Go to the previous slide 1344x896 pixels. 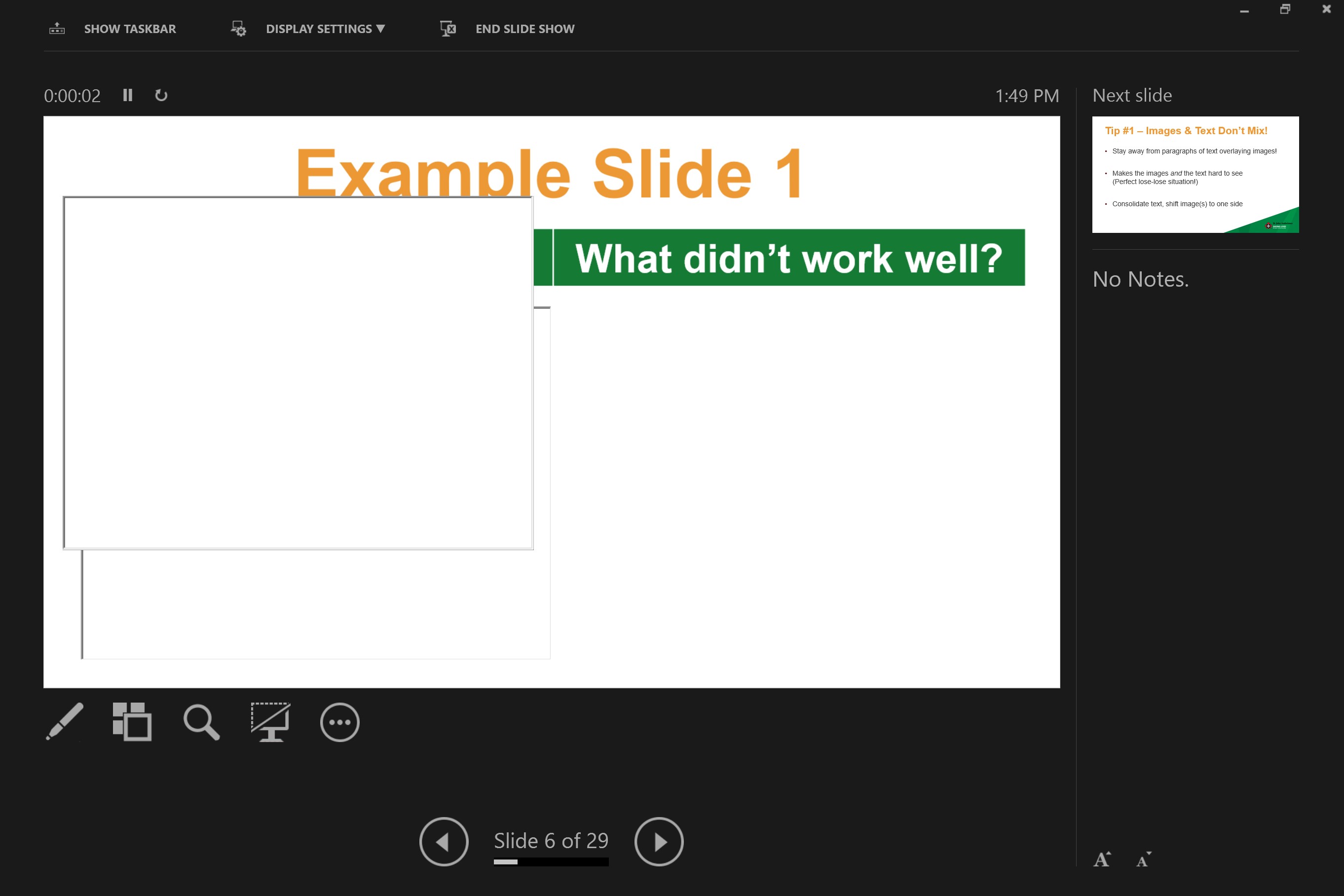(x=444, y=841)
